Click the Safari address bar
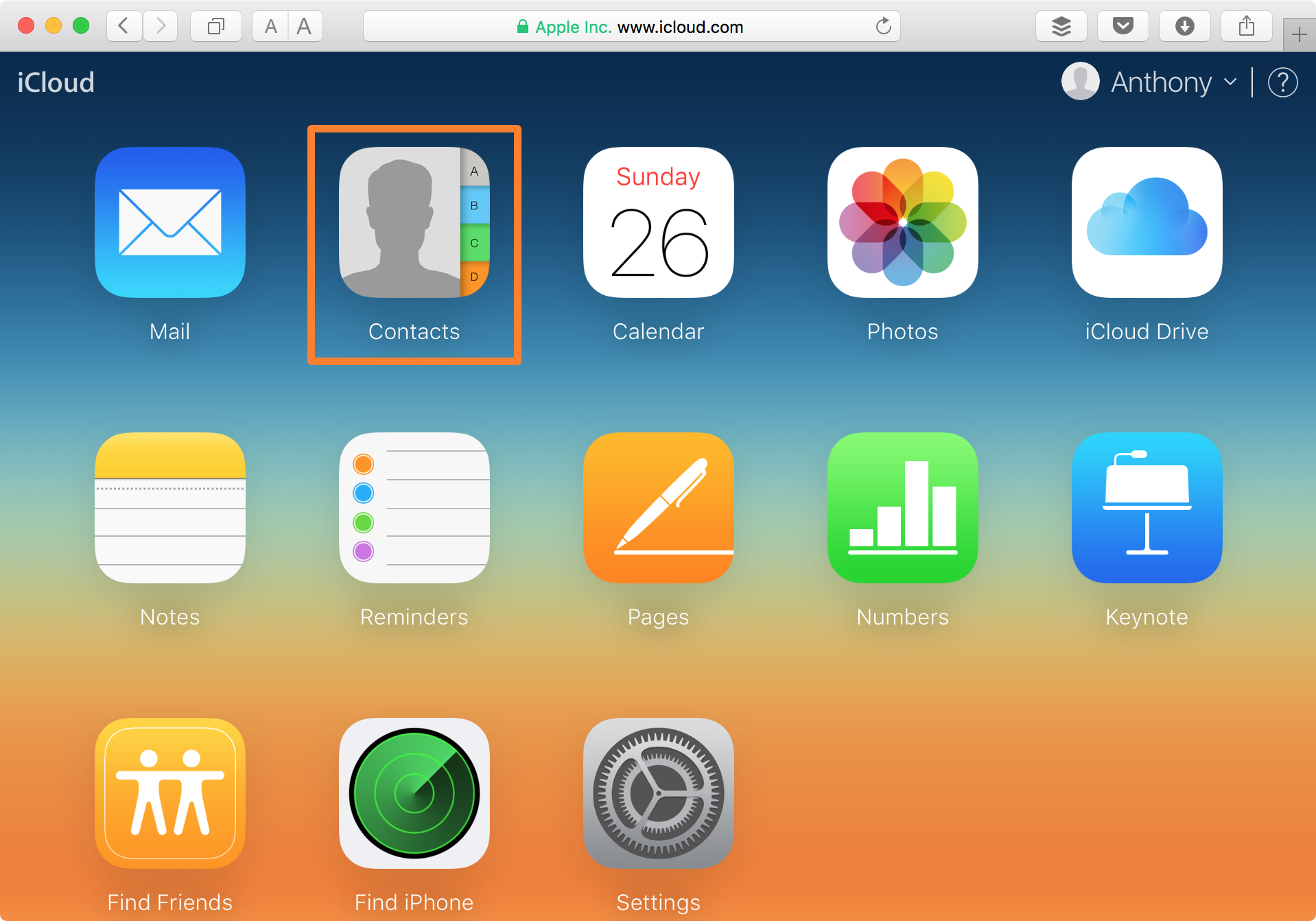1316x921 pixels. pos(631,26)
